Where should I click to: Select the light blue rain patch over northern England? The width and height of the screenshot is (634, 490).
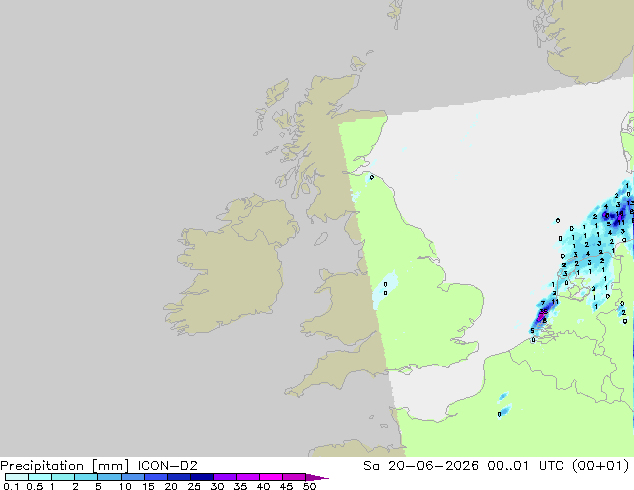point(385,289)
